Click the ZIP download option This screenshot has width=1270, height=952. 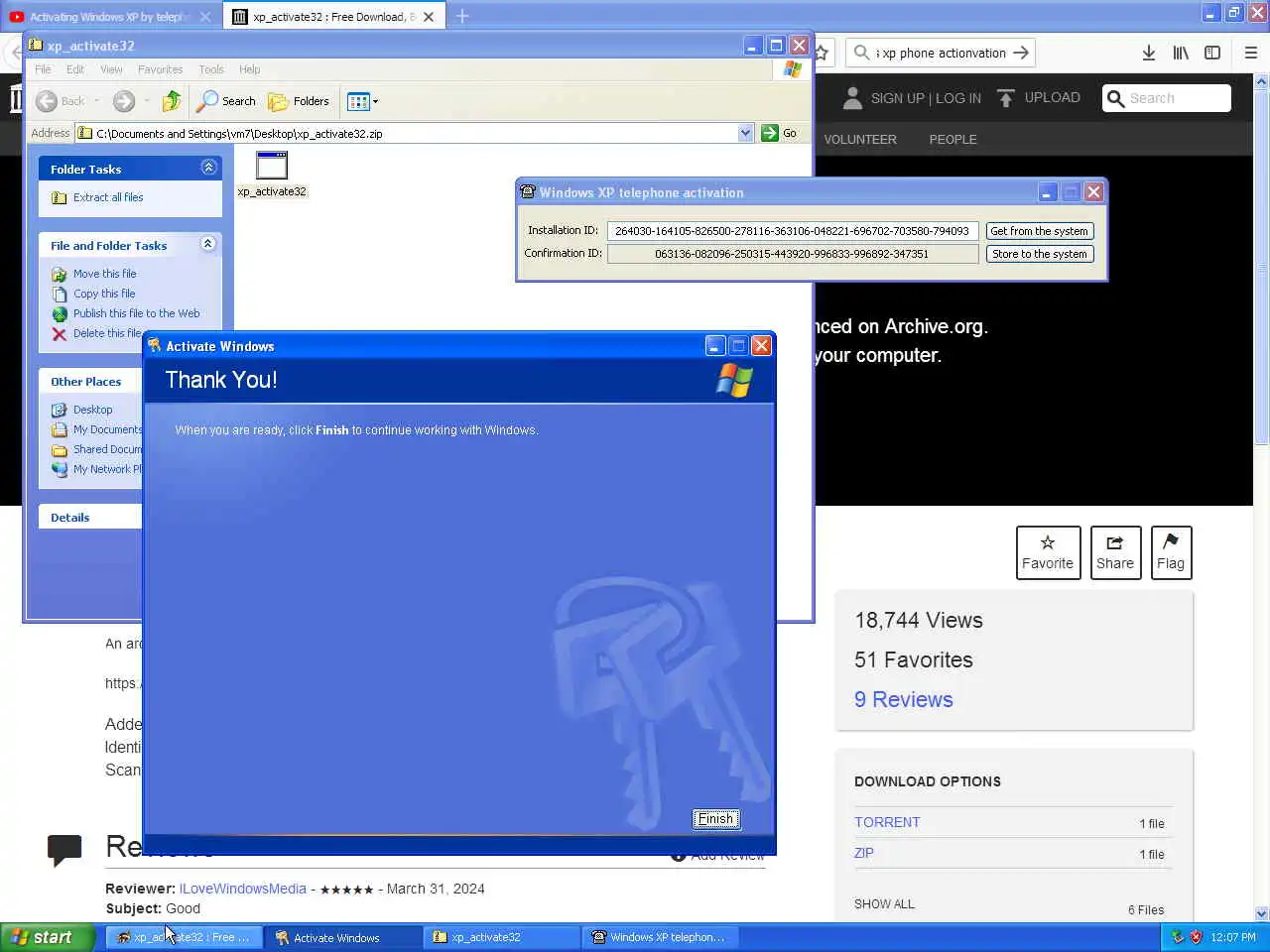864,853
